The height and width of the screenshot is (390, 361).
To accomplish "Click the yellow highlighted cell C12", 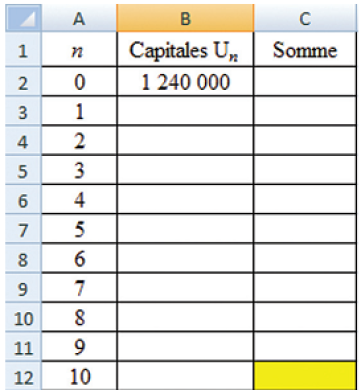I will coord(305,376).
